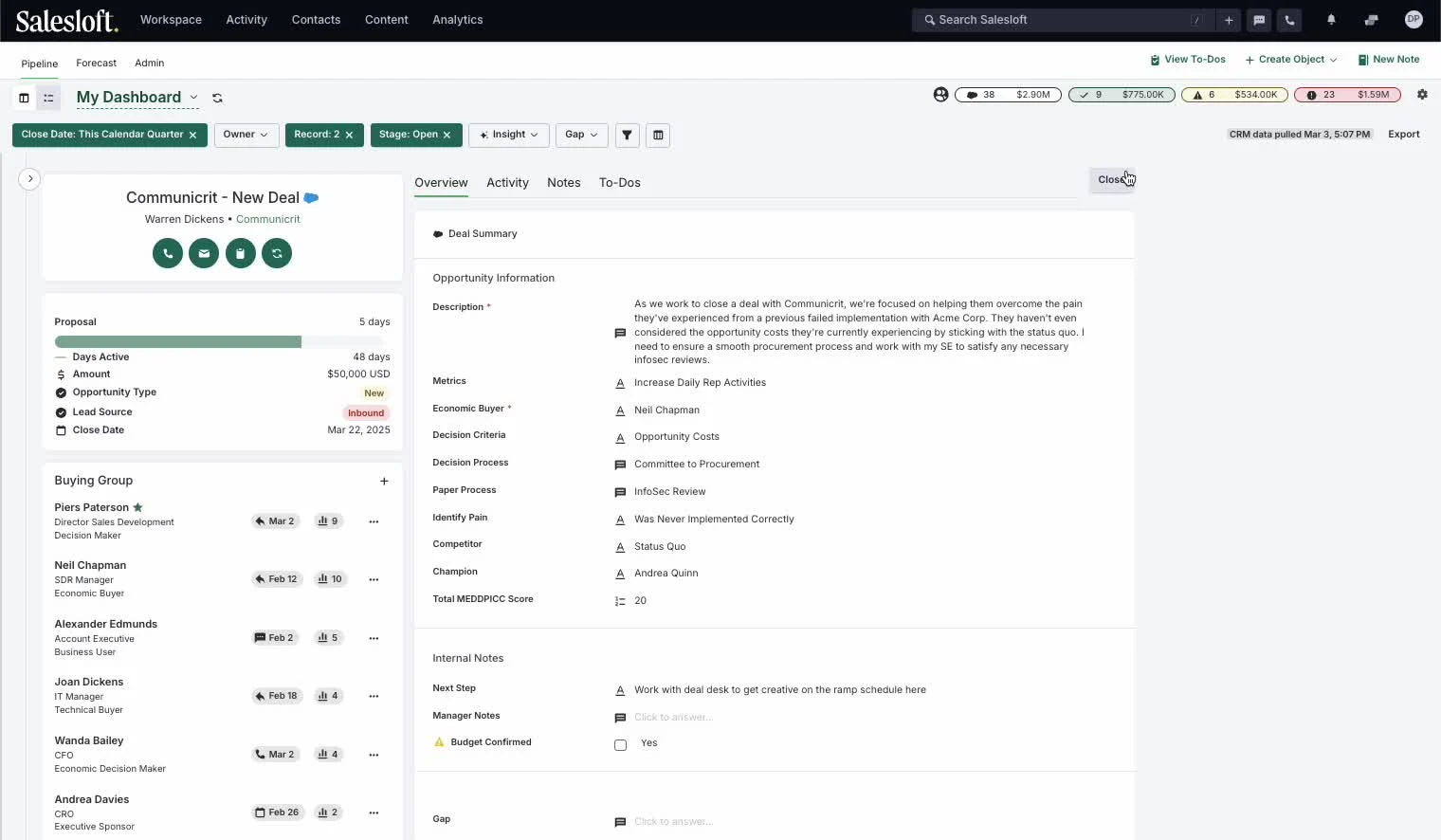Switch to the deal Activity tab

point(507,183)
